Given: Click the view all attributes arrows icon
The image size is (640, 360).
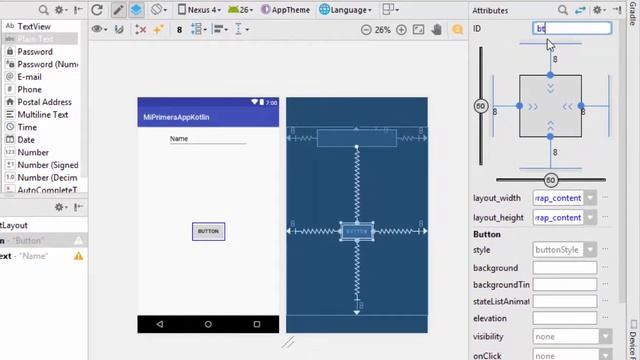Looking at the screenshot, I should [580, 10].
